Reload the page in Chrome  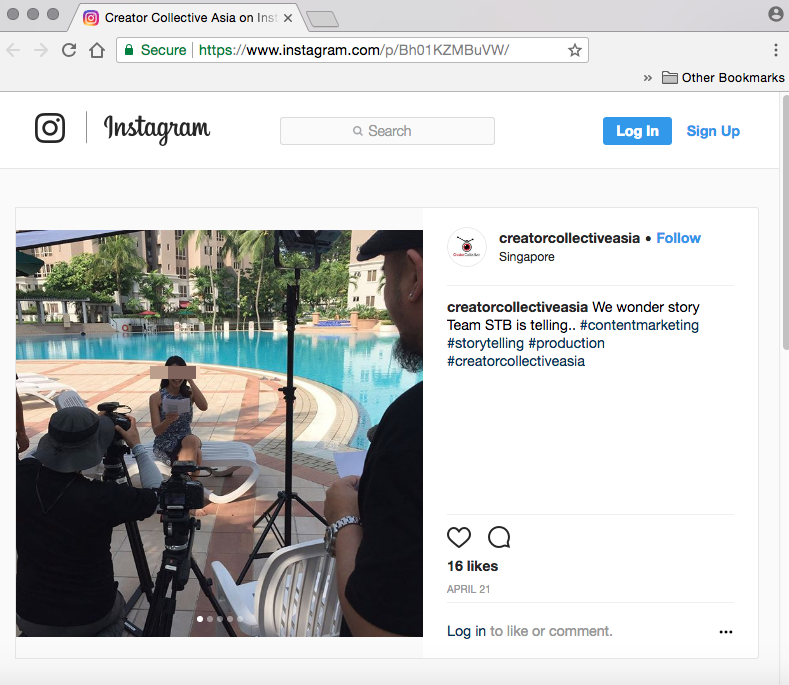pos(69,50)
